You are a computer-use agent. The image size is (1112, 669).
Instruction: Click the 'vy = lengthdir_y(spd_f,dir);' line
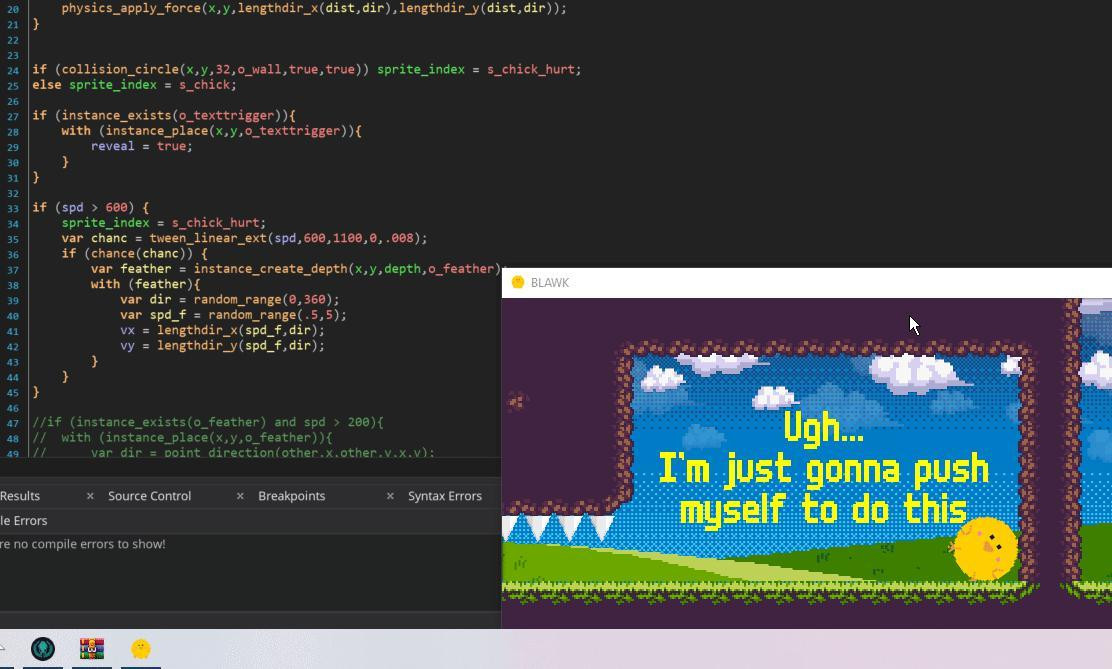[223, 345]
